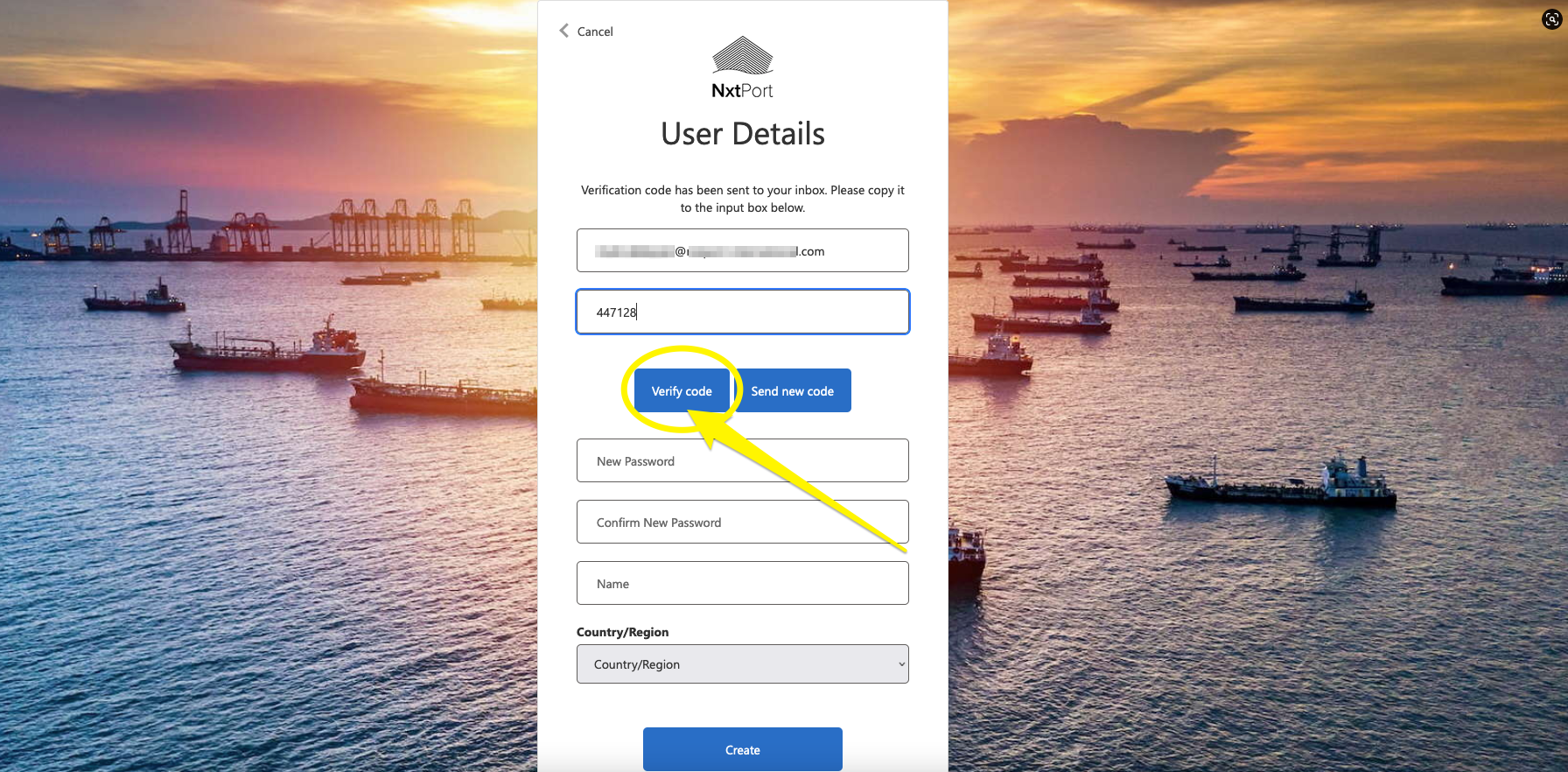
Task: Expand Country/Region using its small arrow
Action: tap(901, 664)
